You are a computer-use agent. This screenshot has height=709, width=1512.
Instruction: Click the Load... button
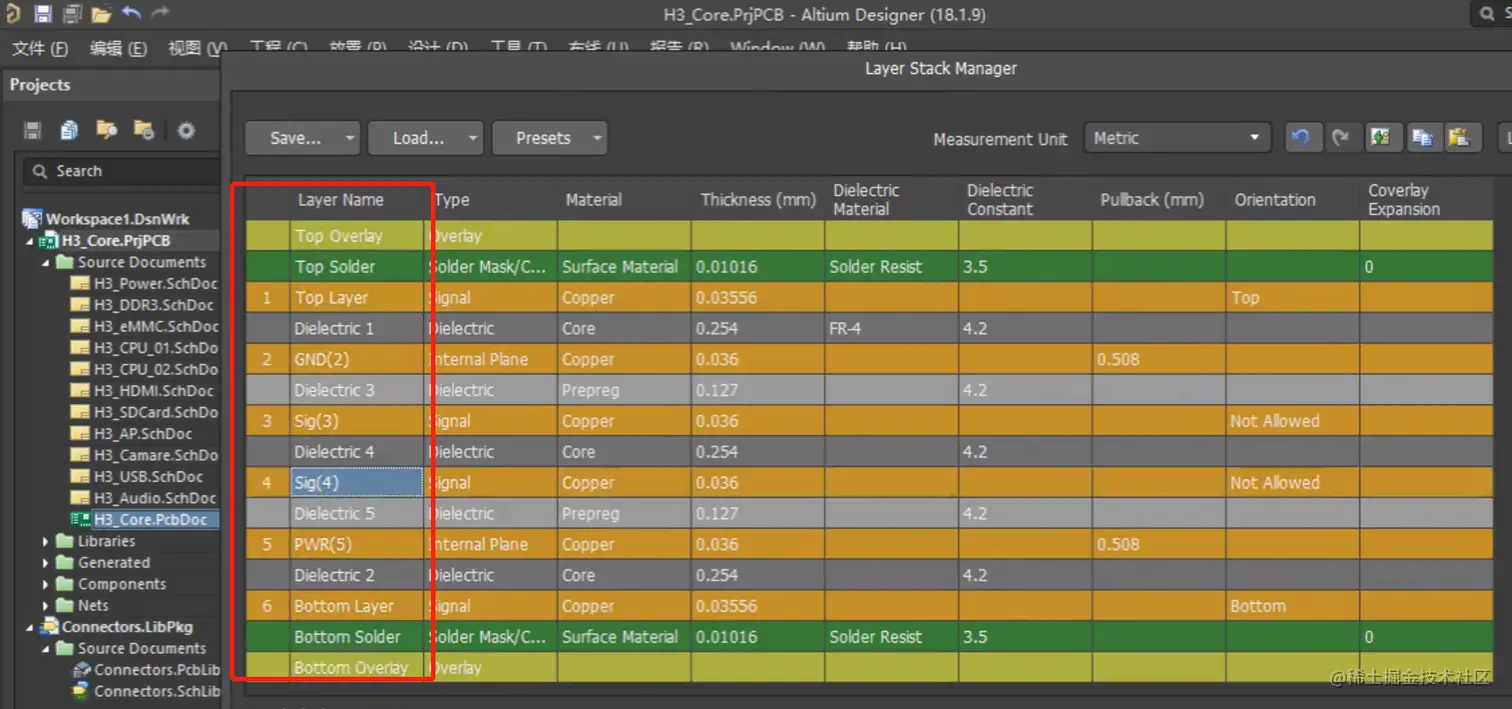(418, 138)
